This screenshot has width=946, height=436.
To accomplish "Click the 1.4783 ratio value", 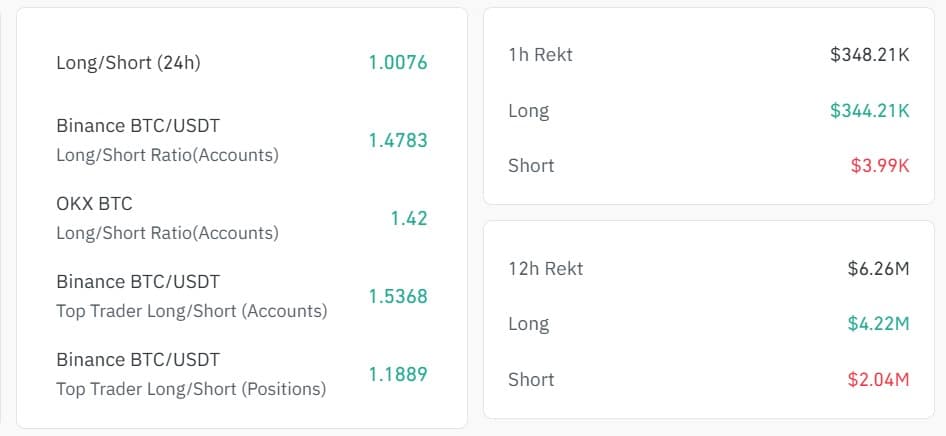I will (398, 141).
